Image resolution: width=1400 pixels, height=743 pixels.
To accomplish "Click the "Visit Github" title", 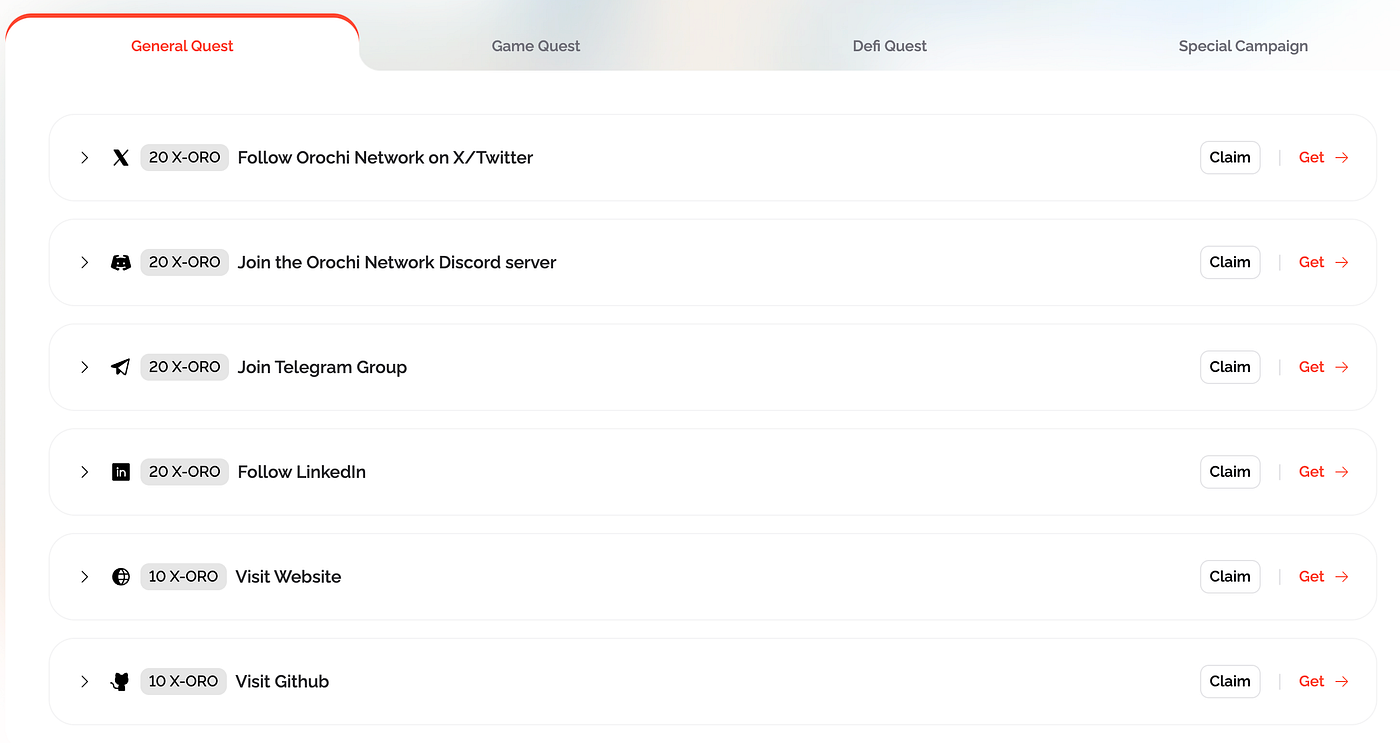I will coord(282,682).
